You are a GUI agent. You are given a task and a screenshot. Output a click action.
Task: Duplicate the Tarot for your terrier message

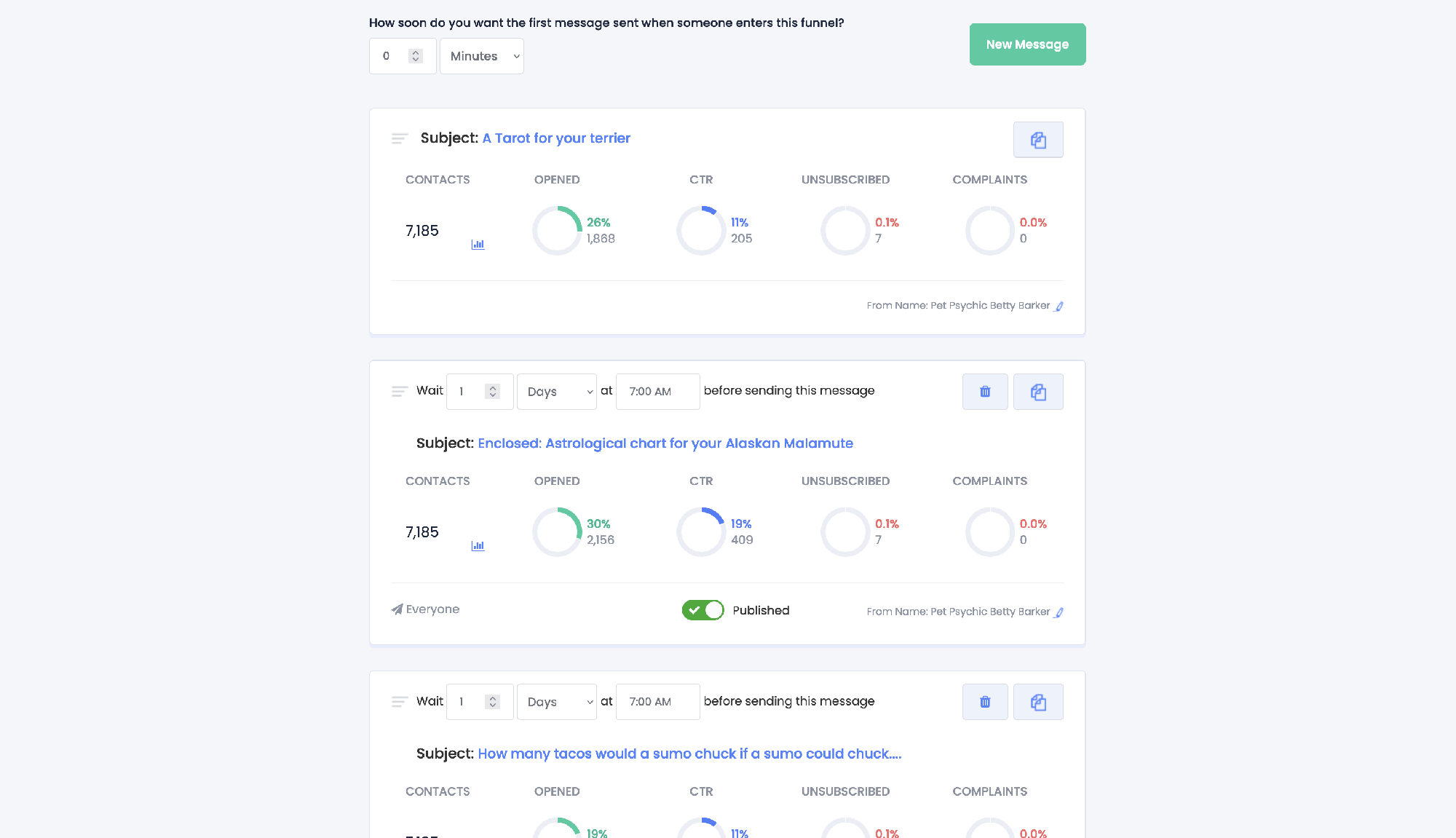[x=1038, y=140]
